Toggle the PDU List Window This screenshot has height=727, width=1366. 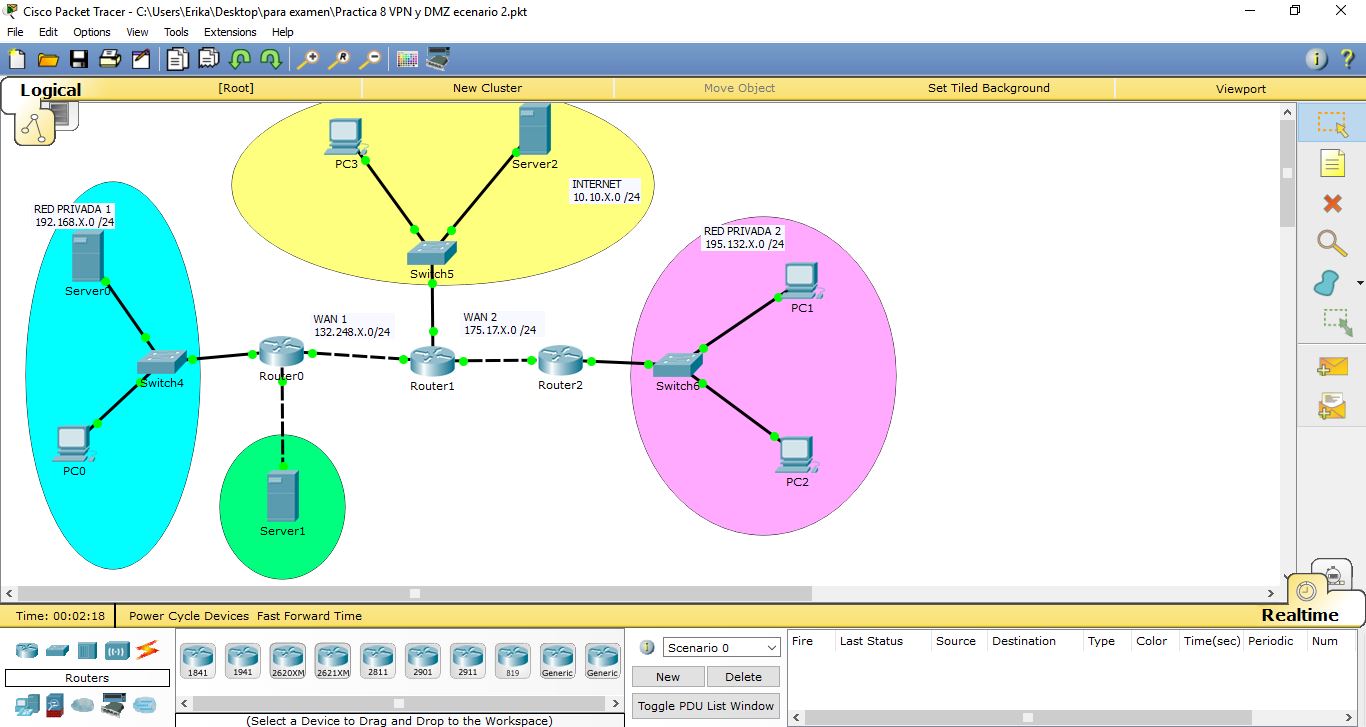705,705
